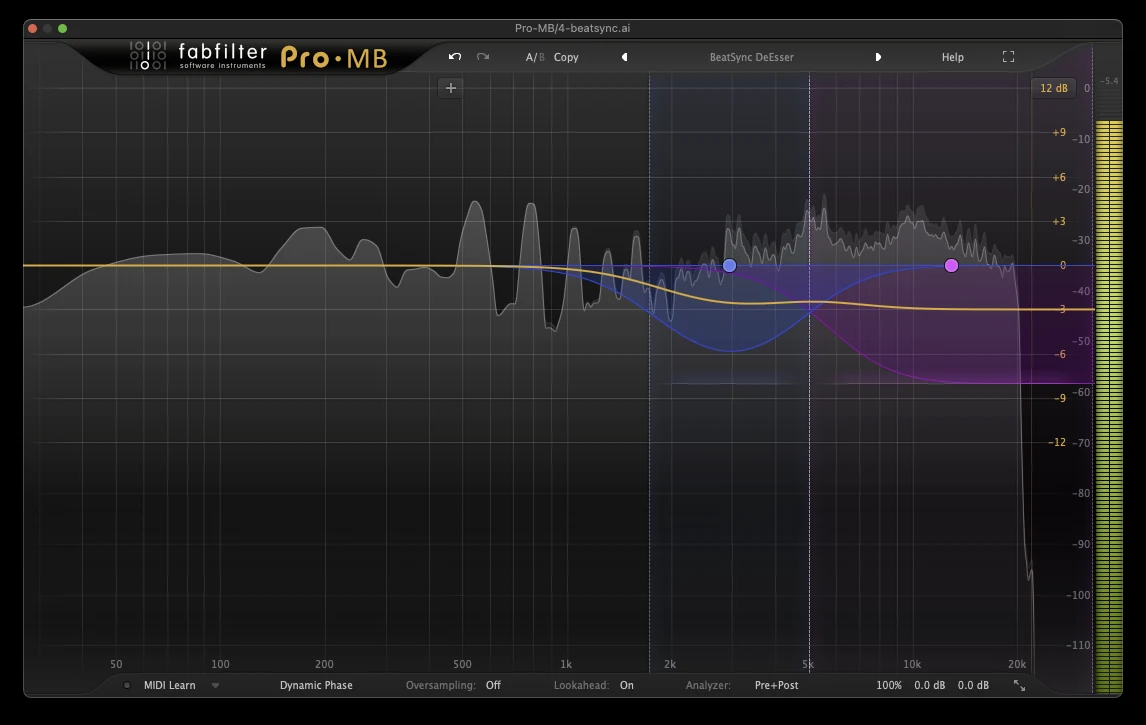Copy settings with the Copy button
1146x725 pixels.
pyautogui.click(x=566, y=57)
